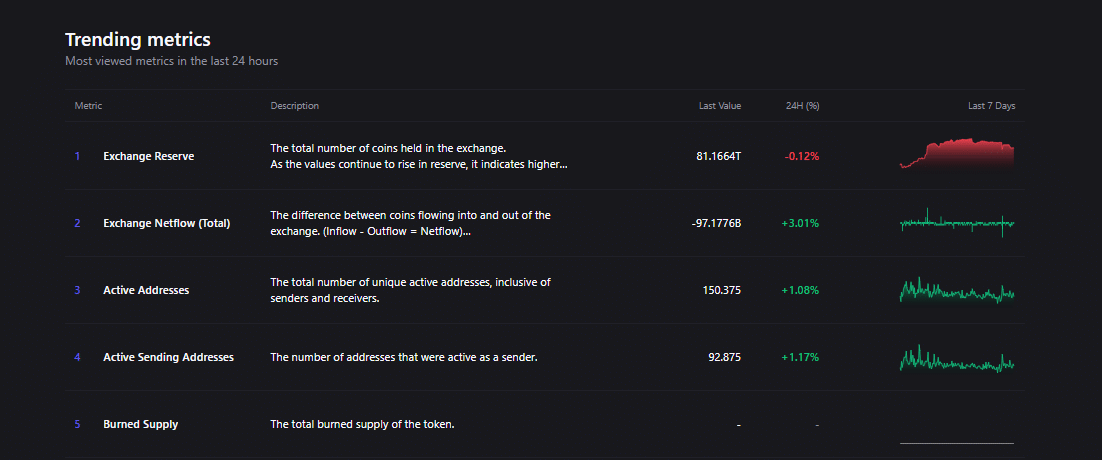The image size is (1102, 460).
Task: Click the Last 7 Days column header
Action: (991, 106)
